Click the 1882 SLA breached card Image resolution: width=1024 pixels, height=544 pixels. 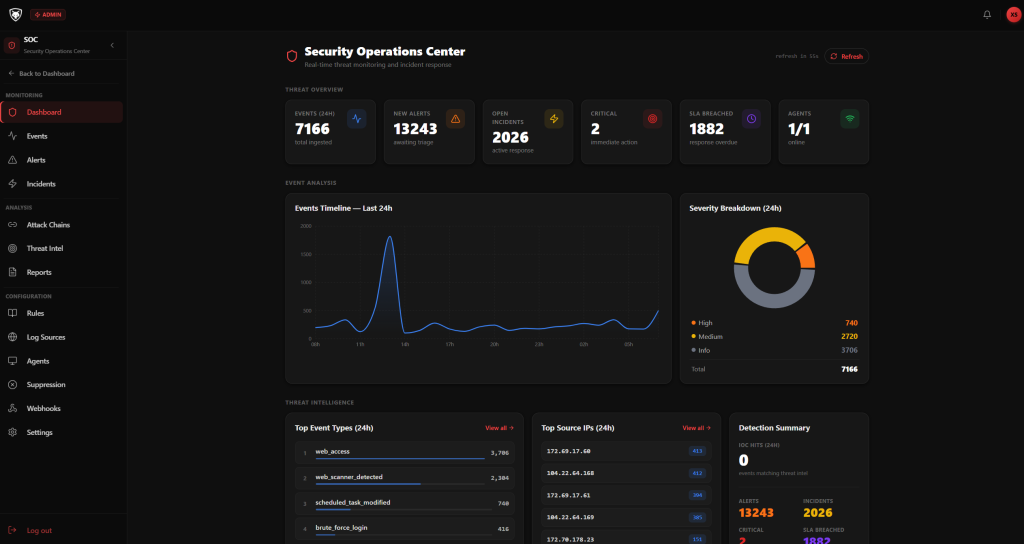(725, 132)
